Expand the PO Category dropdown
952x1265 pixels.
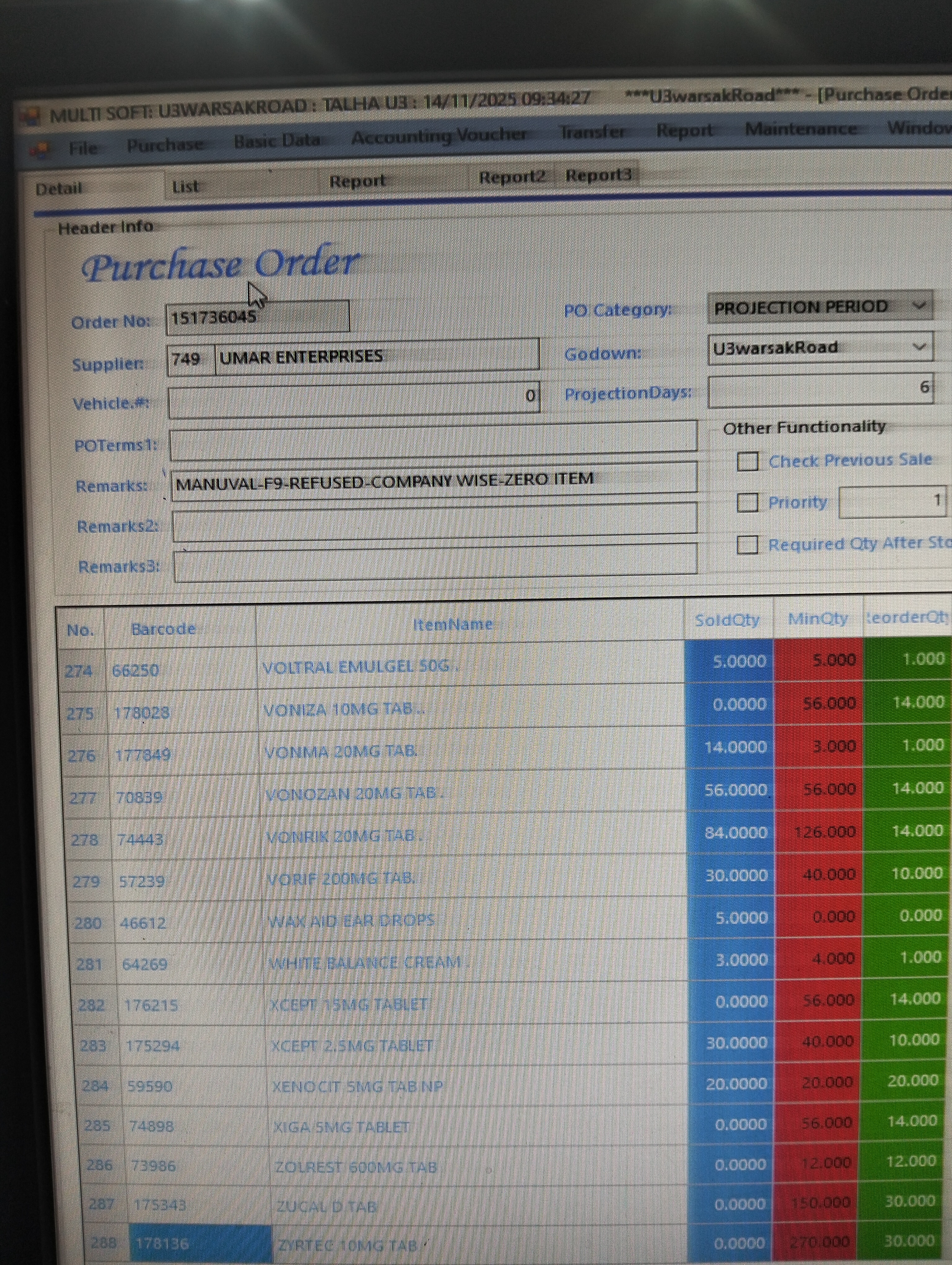[918, 306]
